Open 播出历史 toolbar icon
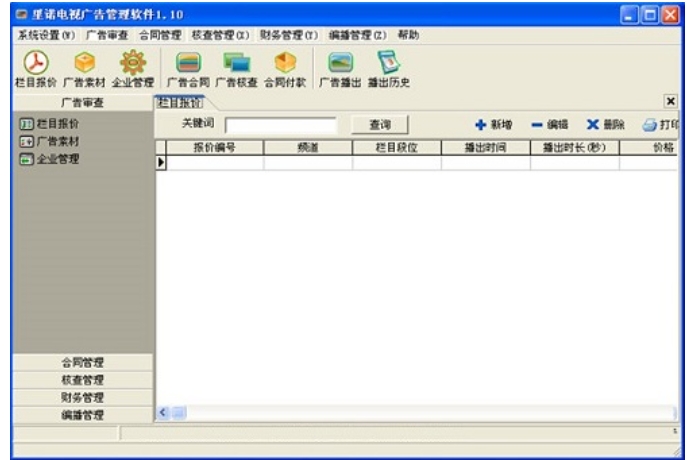The image size is (691, 460). coord(389,69)
